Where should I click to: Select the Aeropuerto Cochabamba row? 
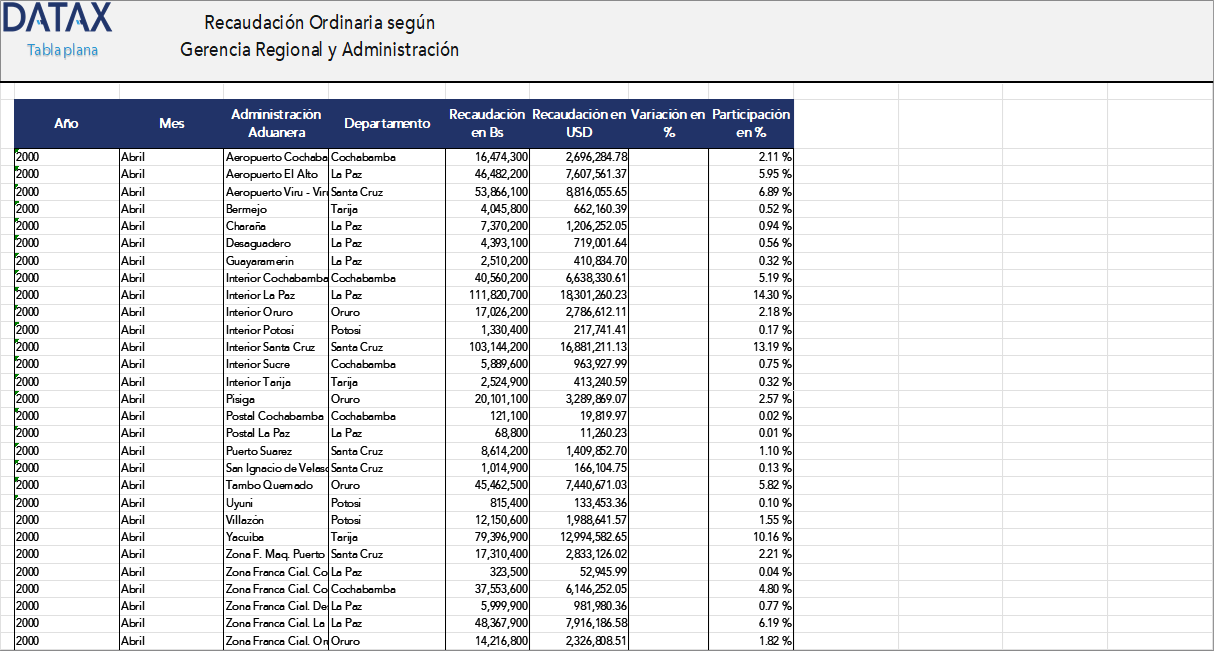point(277,157)
